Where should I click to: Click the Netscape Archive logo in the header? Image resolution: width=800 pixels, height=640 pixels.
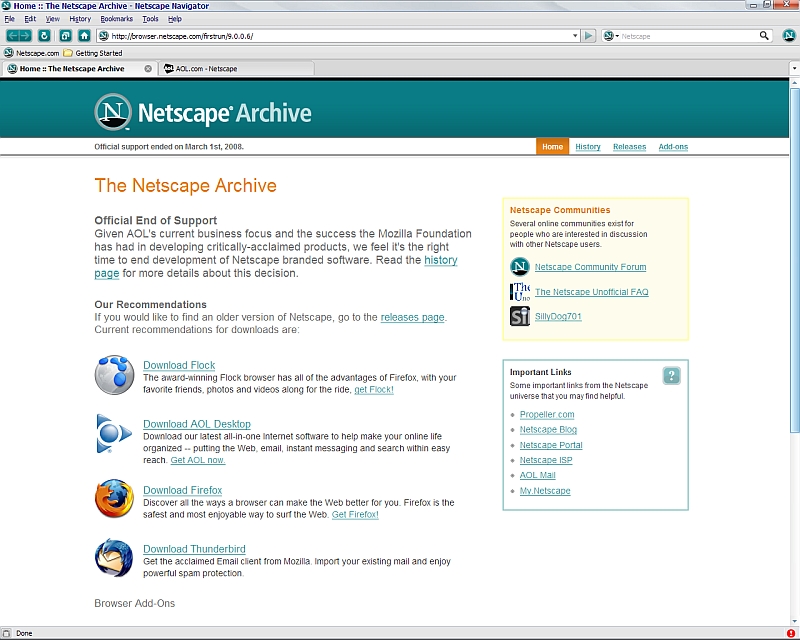203,112
